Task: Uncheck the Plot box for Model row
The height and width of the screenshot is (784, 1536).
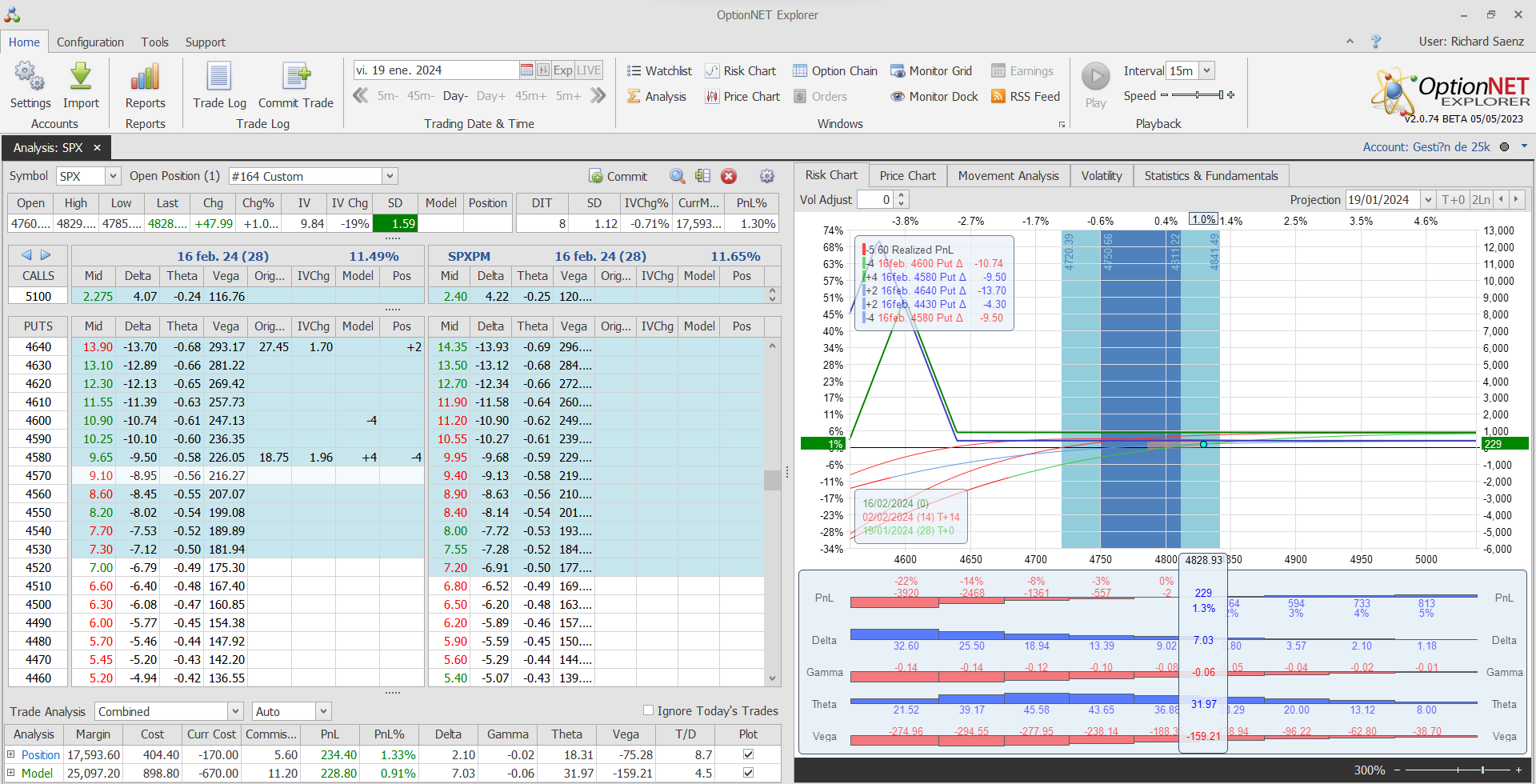Action: pos(748,773)
